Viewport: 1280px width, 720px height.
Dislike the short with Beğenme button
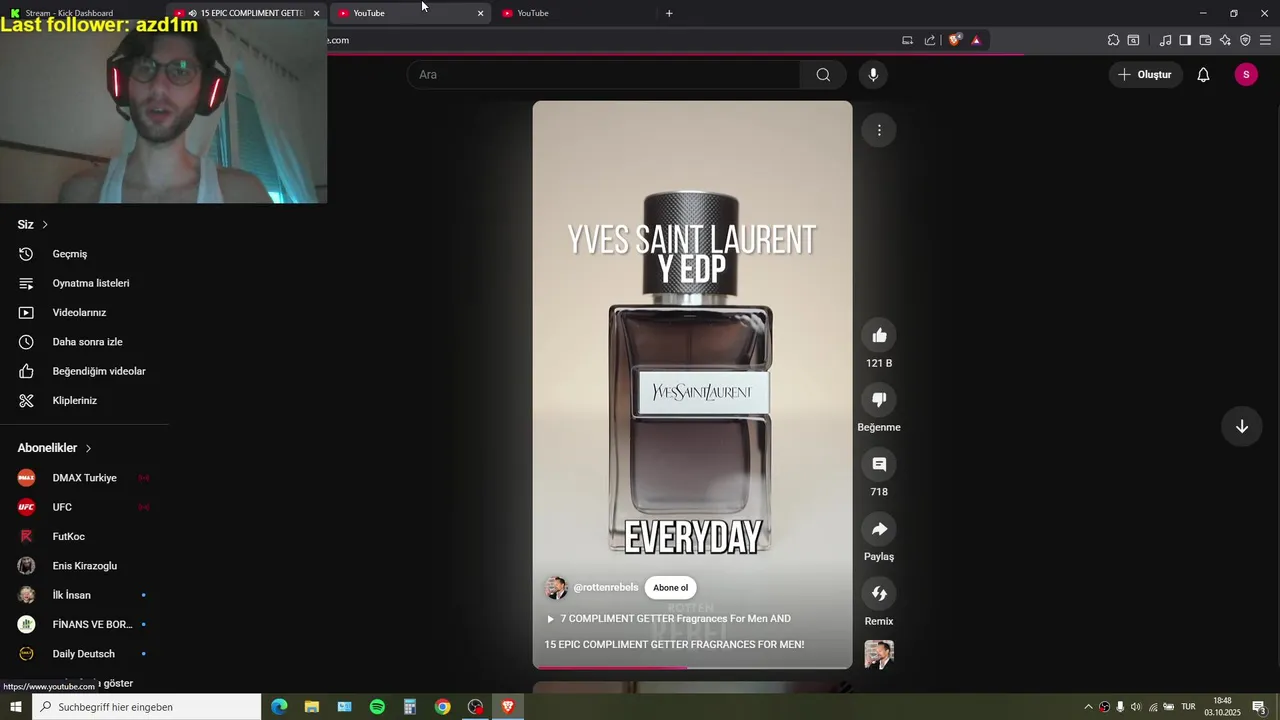(879, 399)
